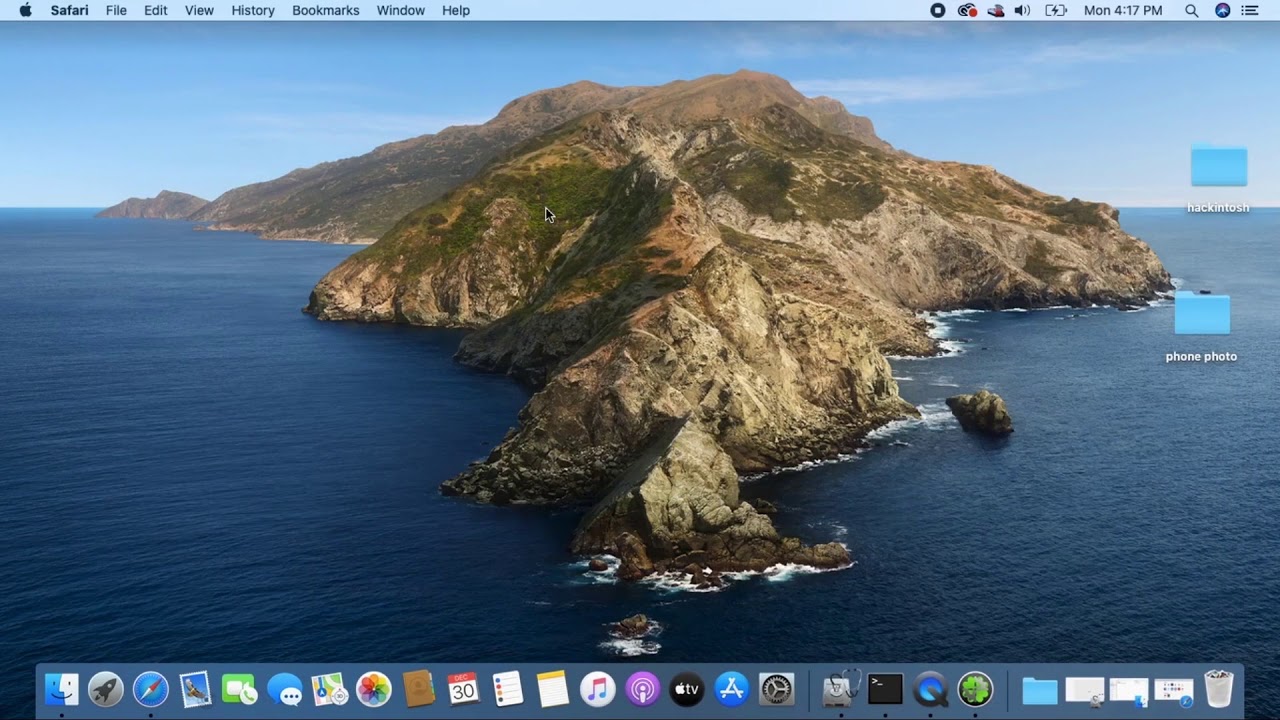
Task: Open Creative Cloud menu bar icon
Action: click(966, 10)
